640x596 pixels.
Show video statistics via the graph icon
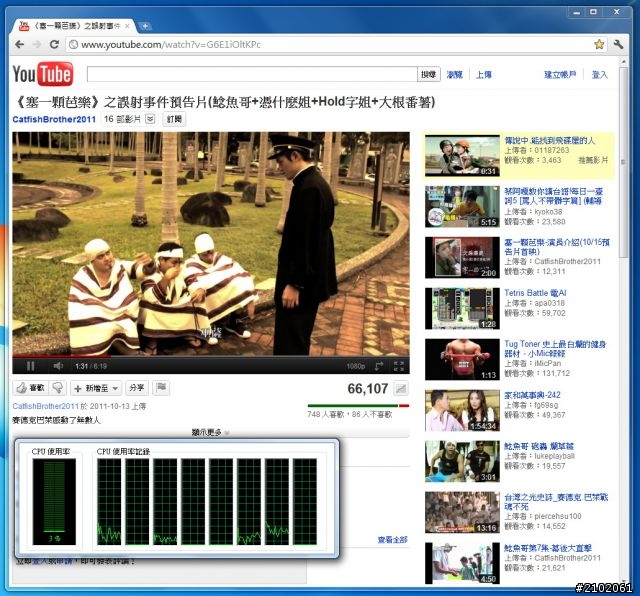401,389
